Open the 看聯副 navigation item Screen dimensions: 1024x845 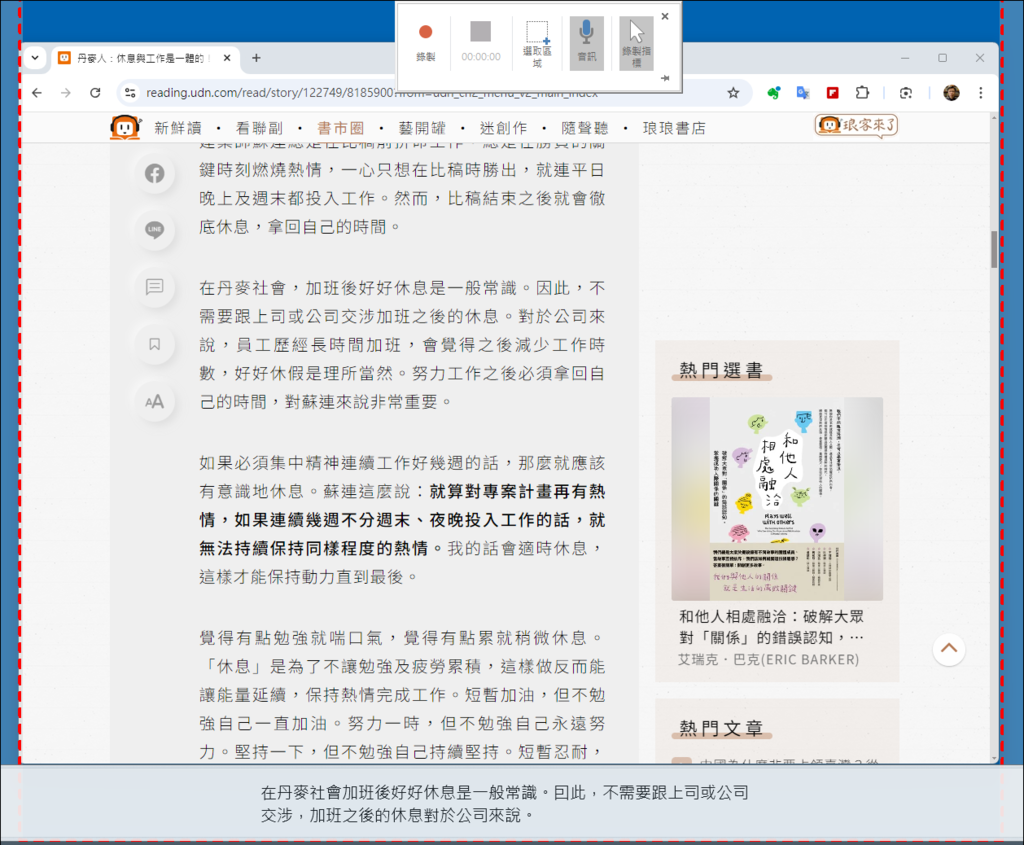pos(259,128)
